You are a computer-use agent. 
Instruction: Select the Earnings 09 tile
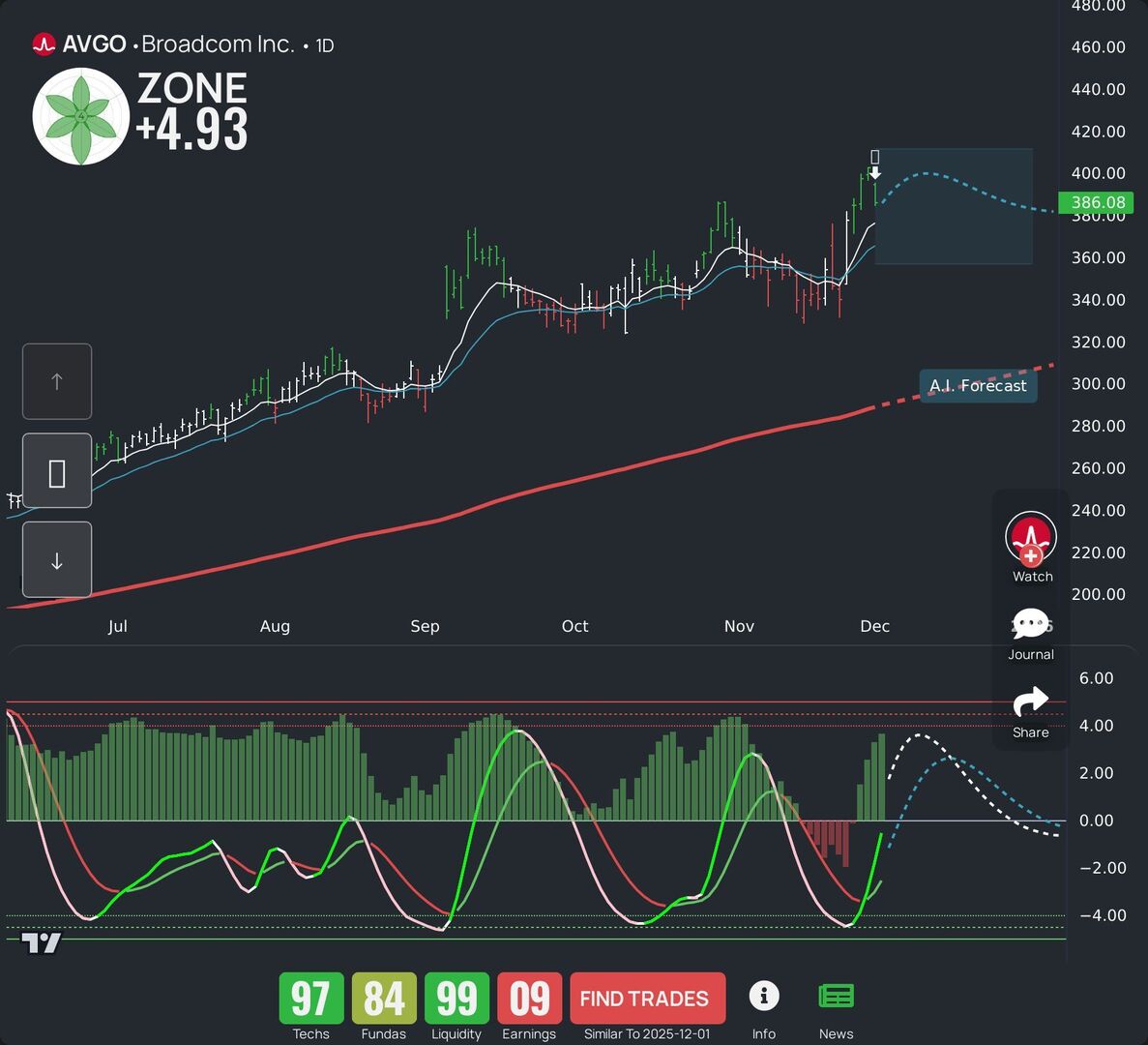click(529, 998)
